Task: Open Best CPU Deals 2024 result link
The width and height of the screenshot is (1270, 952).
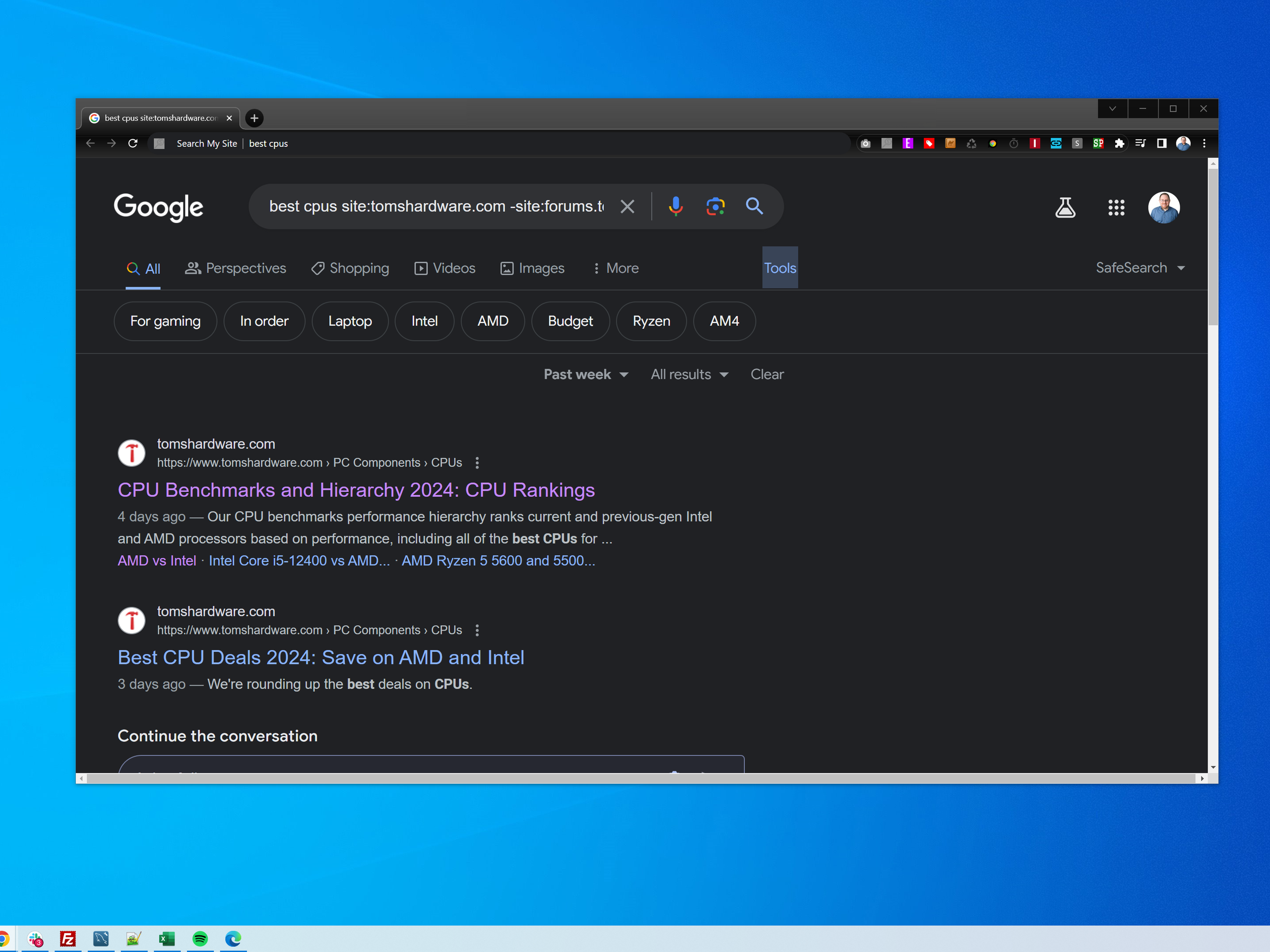Action: click(321, 657)
